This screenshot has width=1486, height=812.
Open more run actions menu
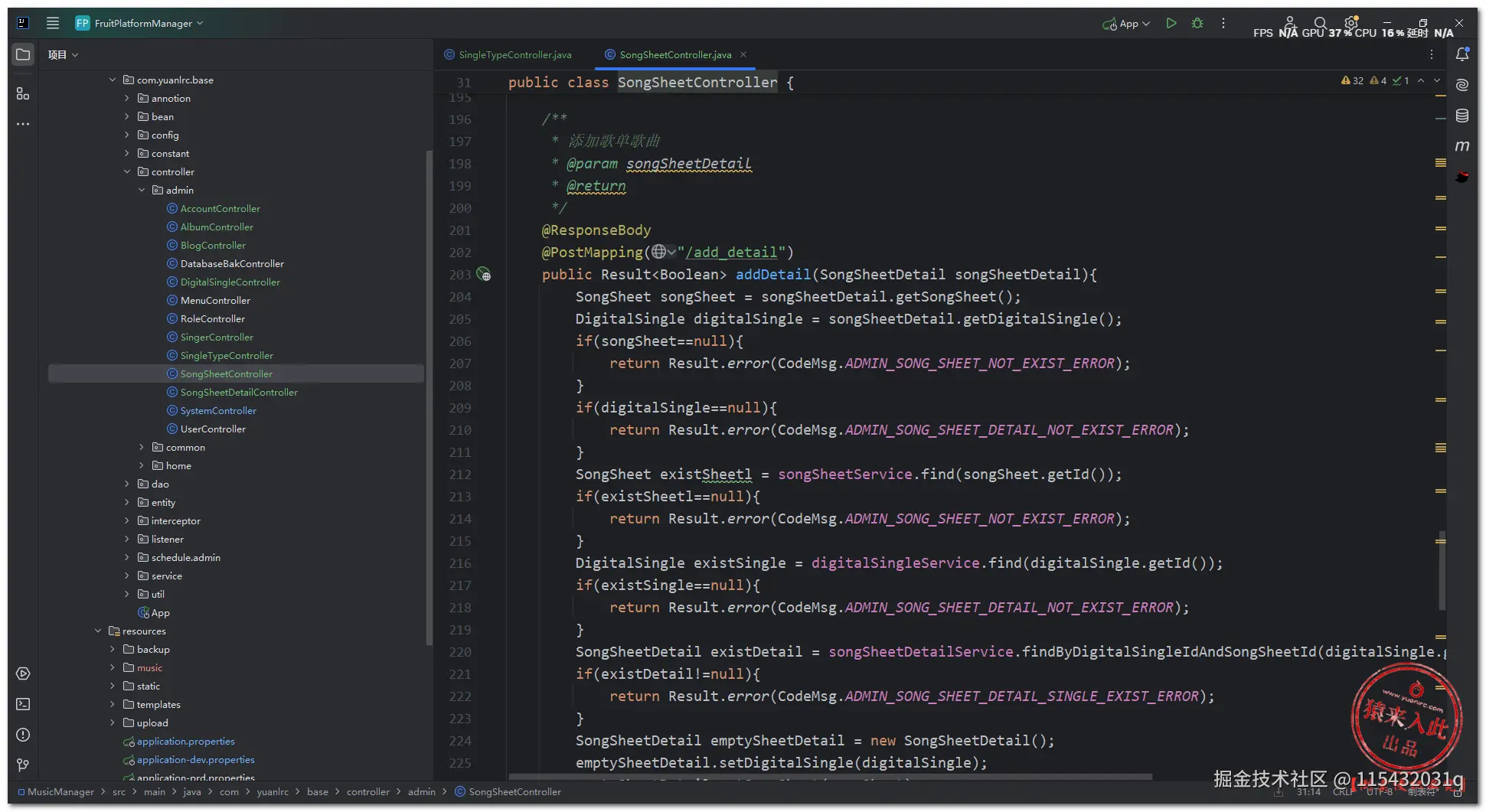[1223, 23]
